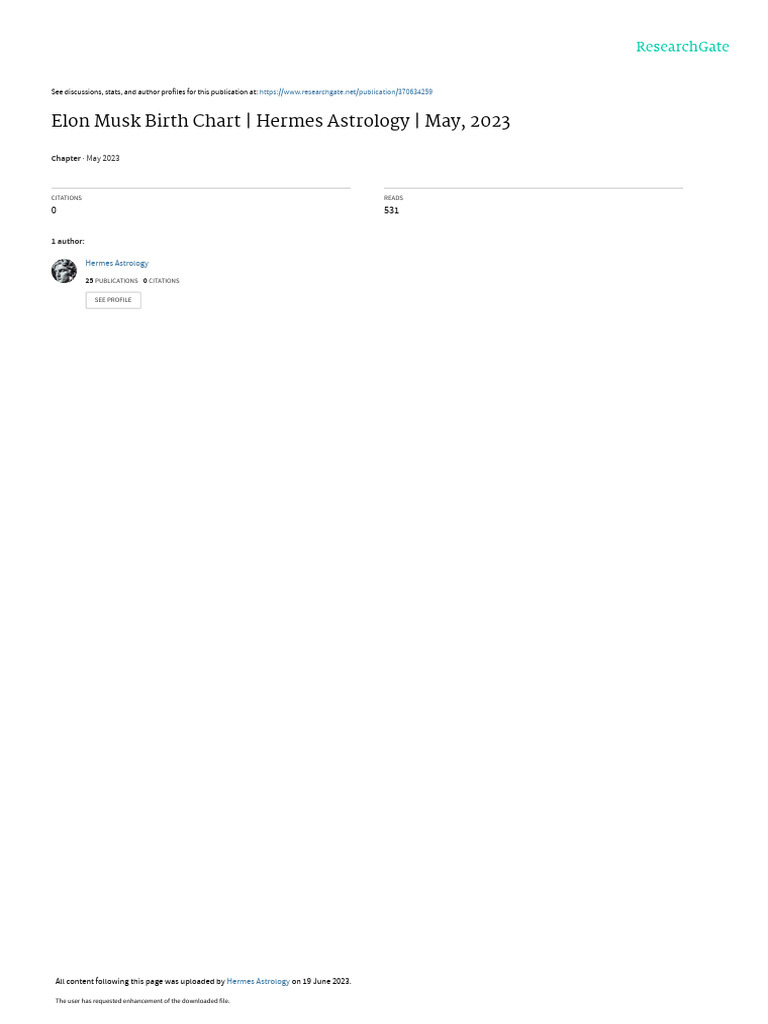The image size is (768, 1024).
Task: Click the '19 June 2023' upload date
Action: click(326, 982)
